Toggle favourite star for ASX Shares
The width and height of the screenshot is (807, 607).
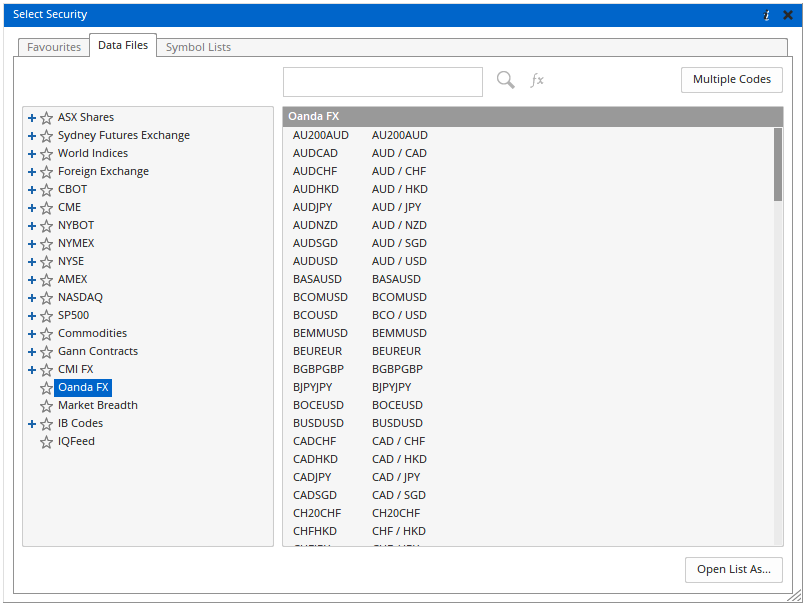click(x=46, y=118)
